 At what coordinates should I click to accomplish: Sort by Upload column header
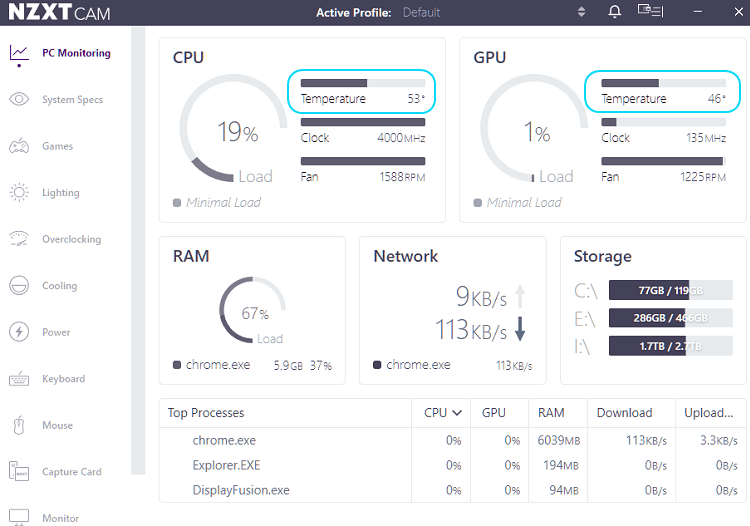(x=708, y=413)
